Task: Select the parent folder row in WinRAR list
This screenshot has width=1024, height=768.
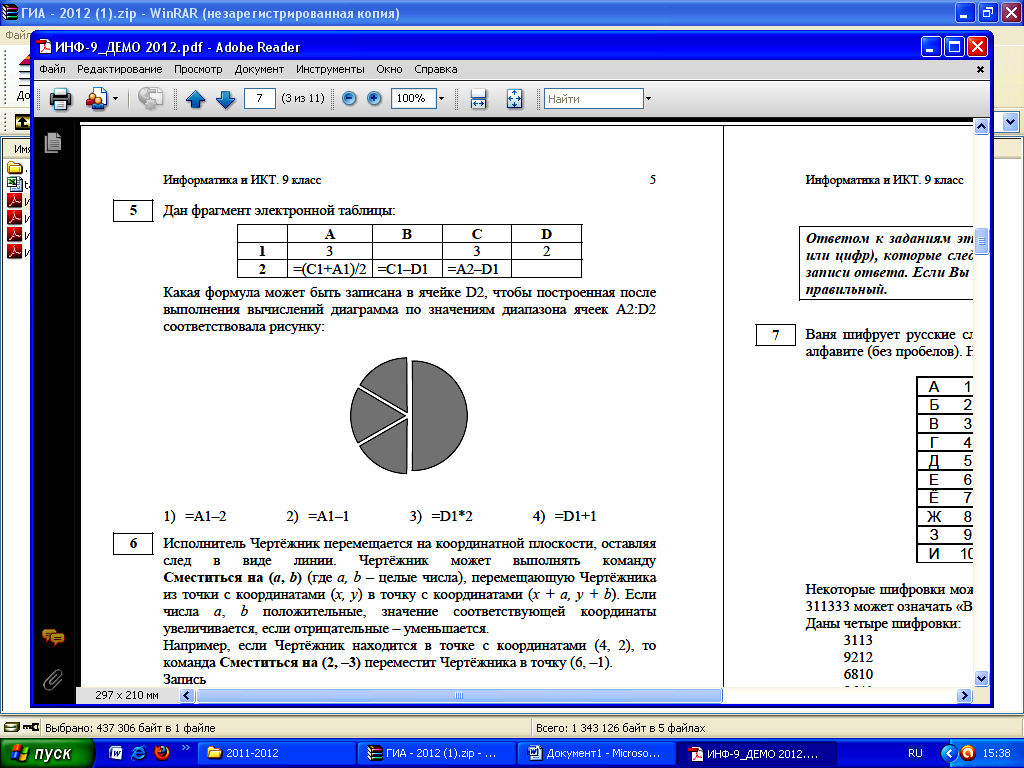Action: [18, 168]
